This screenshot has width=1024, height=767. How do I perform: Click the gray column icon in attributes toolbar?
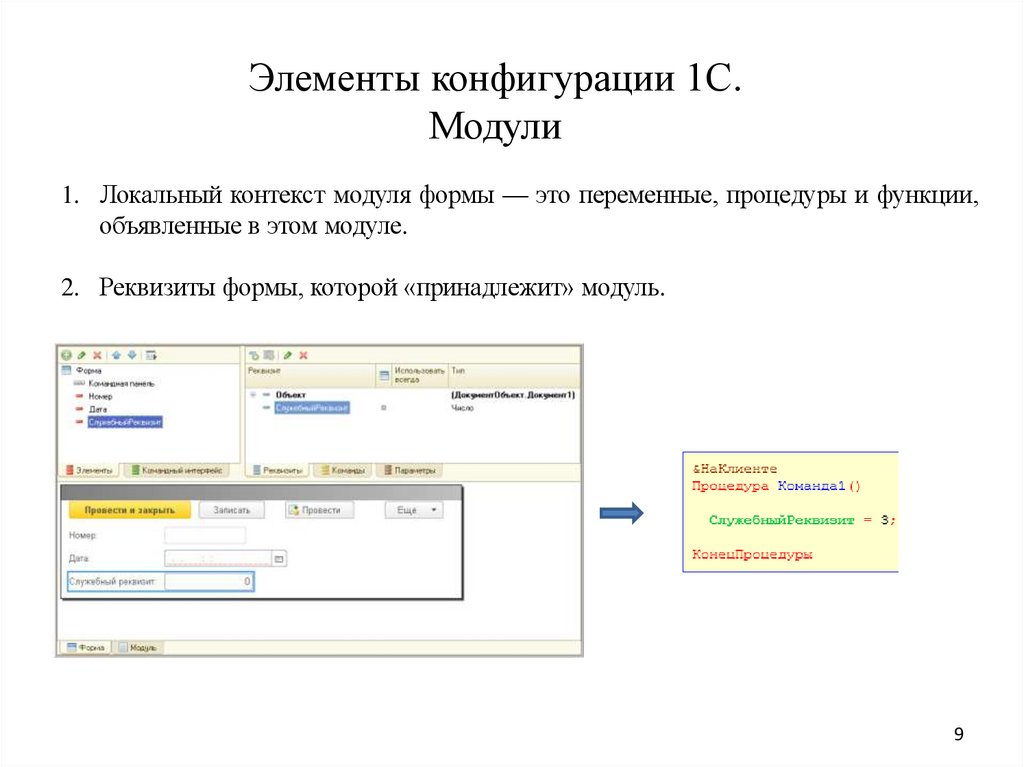[x=268, y=355]
